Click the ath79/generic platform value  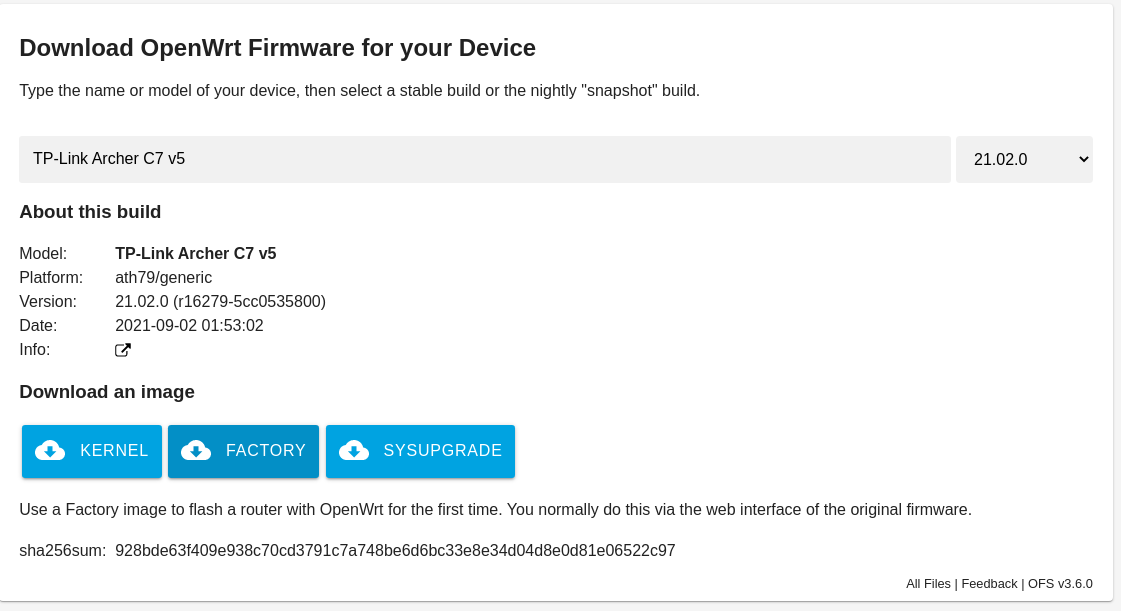pyautogui.click(x=164, y=277)
